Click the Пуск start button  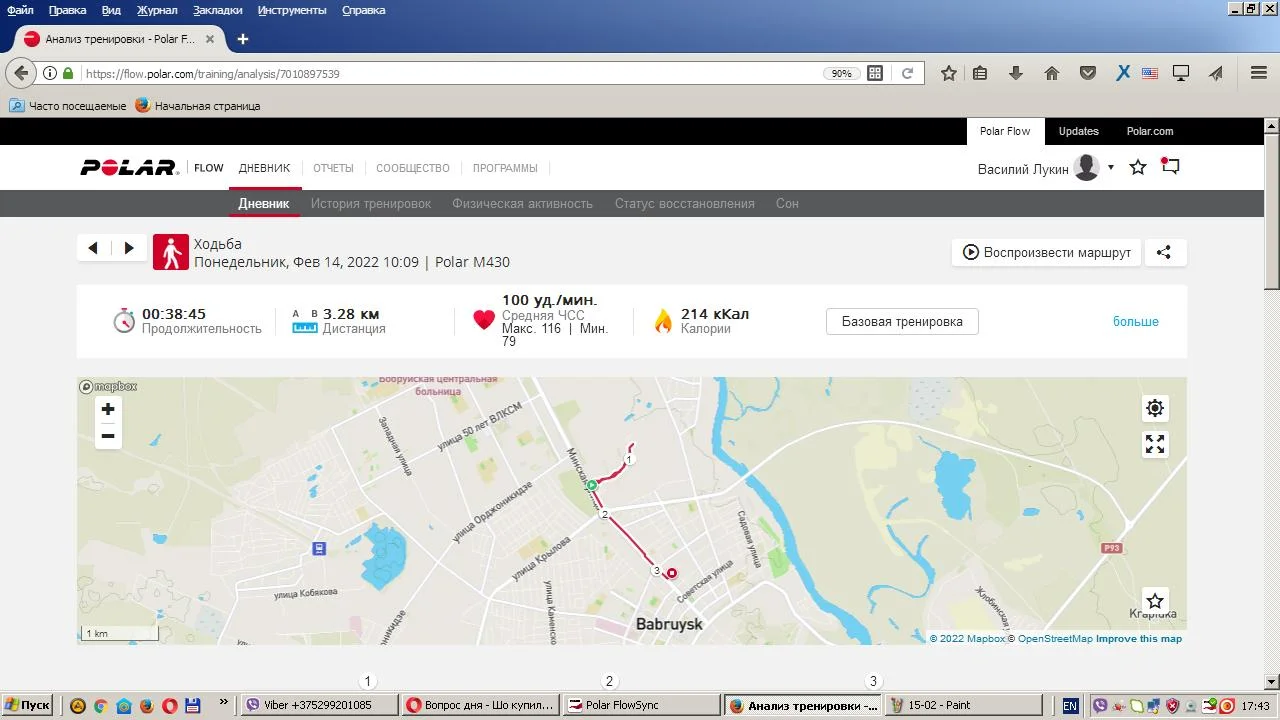[27, 705]
